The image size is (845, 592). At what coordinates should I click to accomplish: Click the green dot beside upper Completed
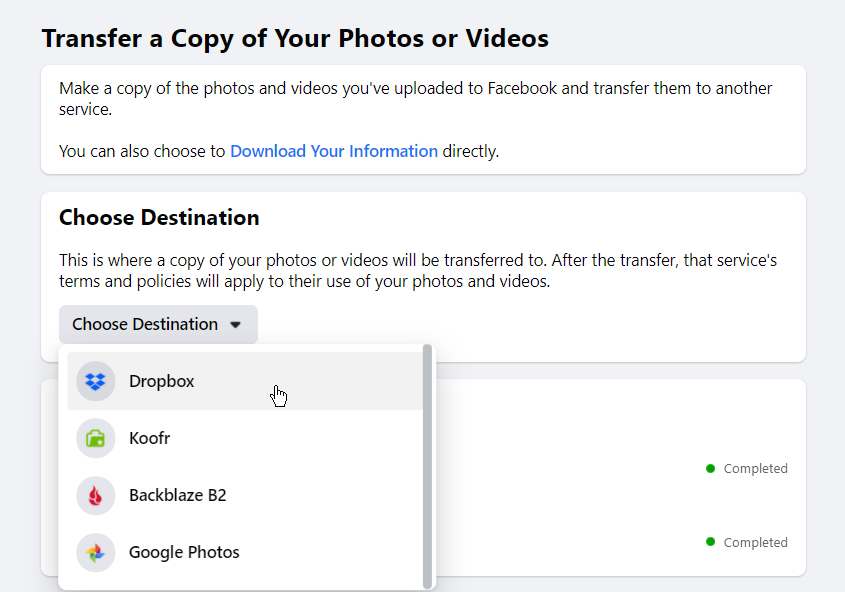(x=710, y=469)
